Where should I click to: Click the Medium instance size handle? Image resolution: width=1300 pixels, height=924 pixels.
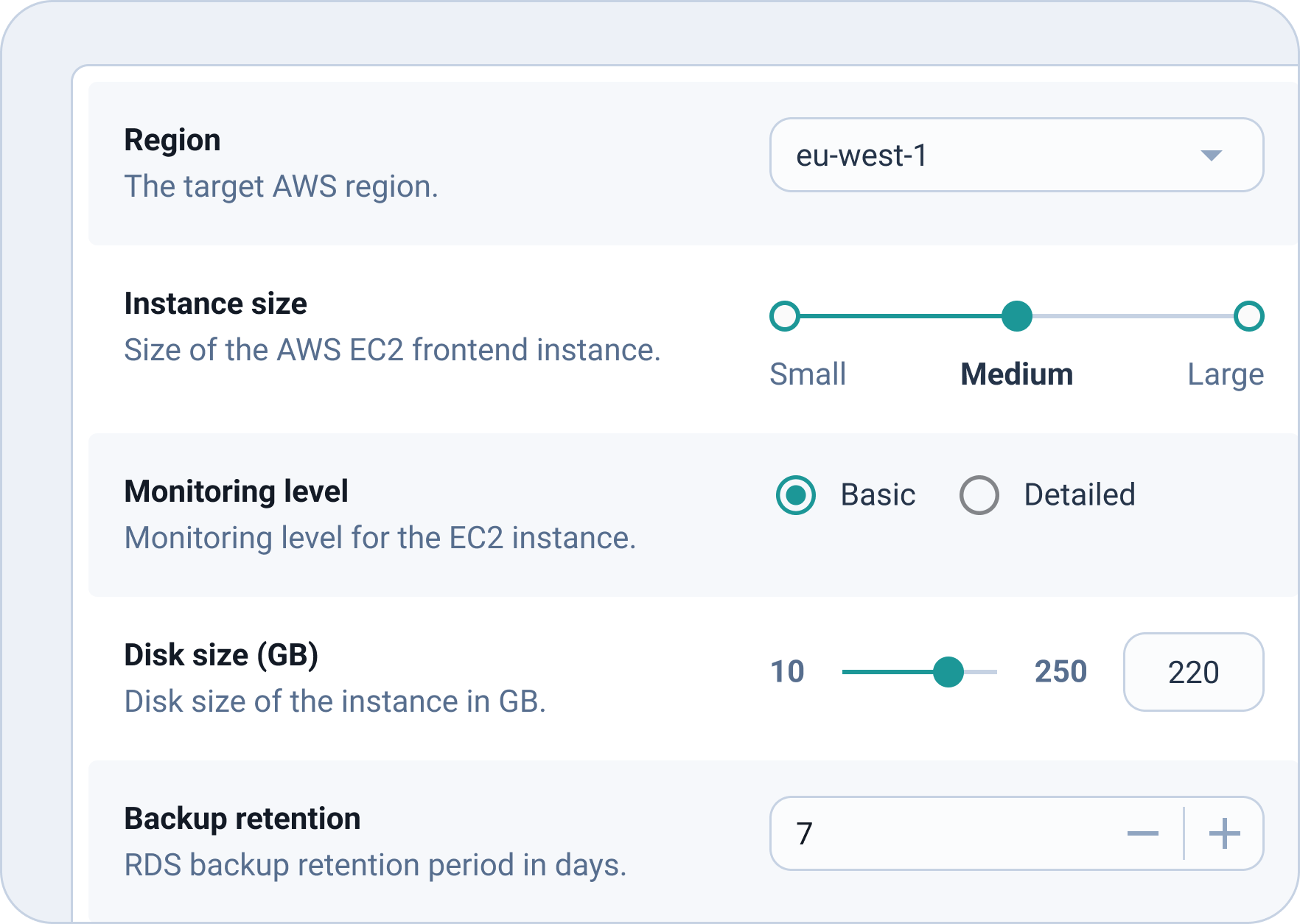pos(1017,316)
